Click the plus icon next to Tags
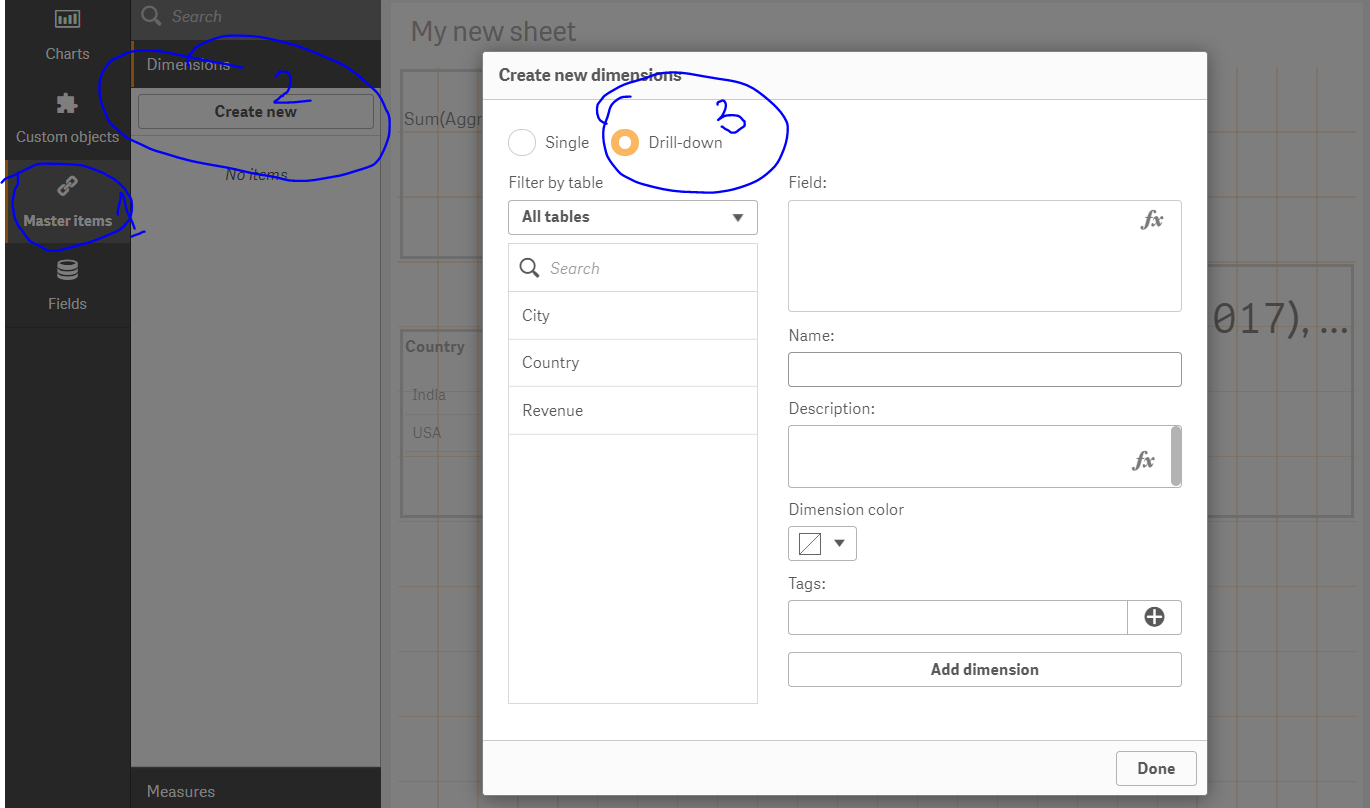 click(1155, 617)
